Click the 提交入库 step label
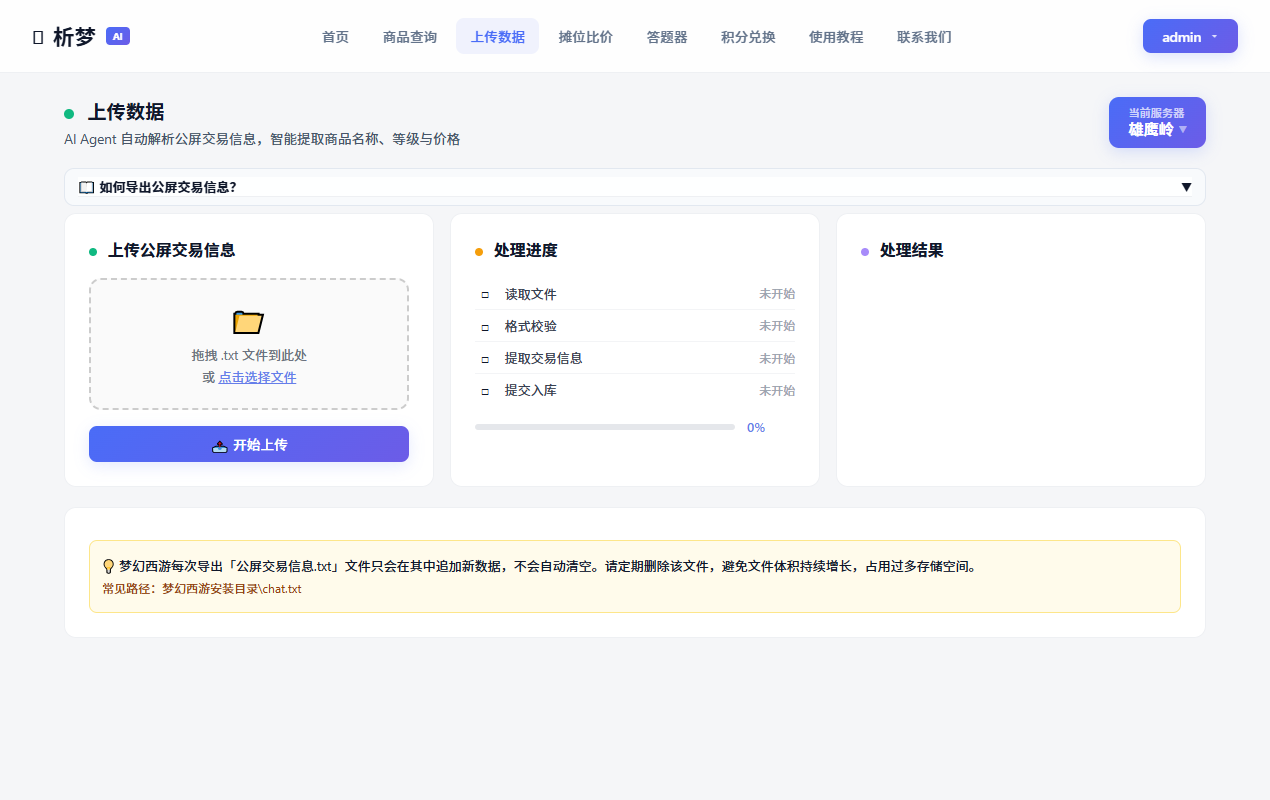The image size is (1270, 800). 531,390
